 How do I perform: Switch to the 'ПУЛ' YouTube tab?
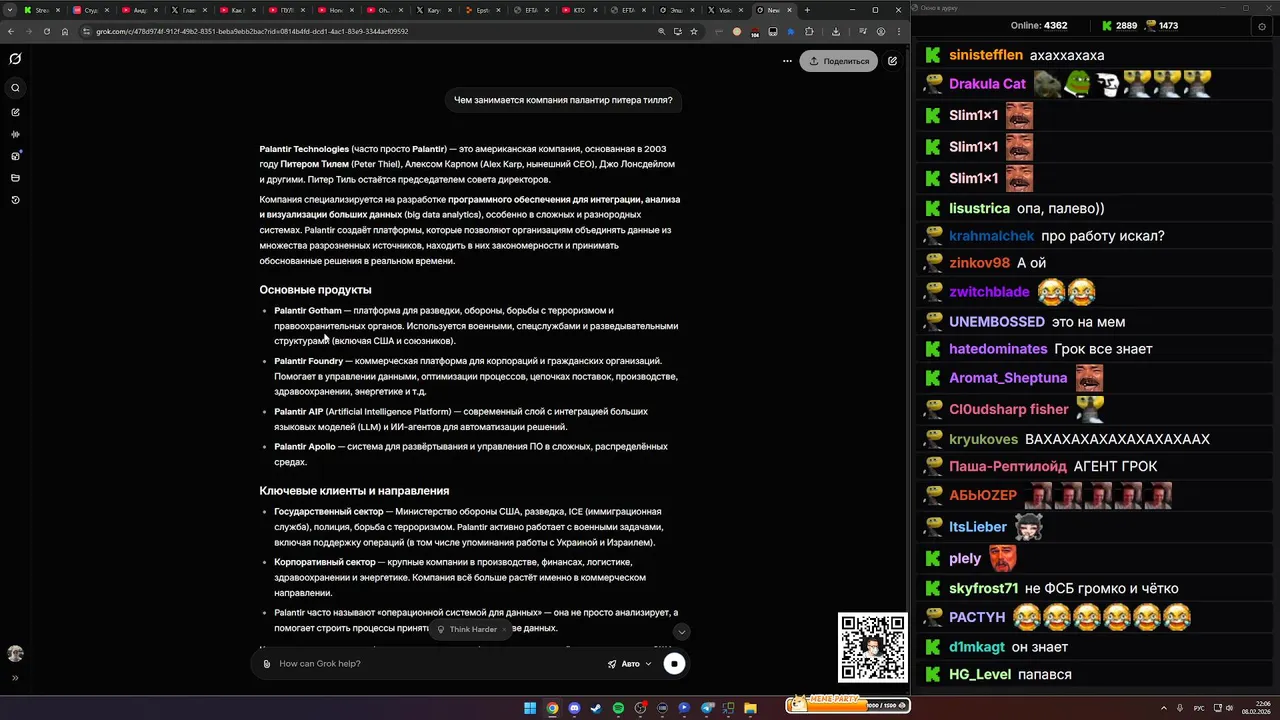point(286,10)
